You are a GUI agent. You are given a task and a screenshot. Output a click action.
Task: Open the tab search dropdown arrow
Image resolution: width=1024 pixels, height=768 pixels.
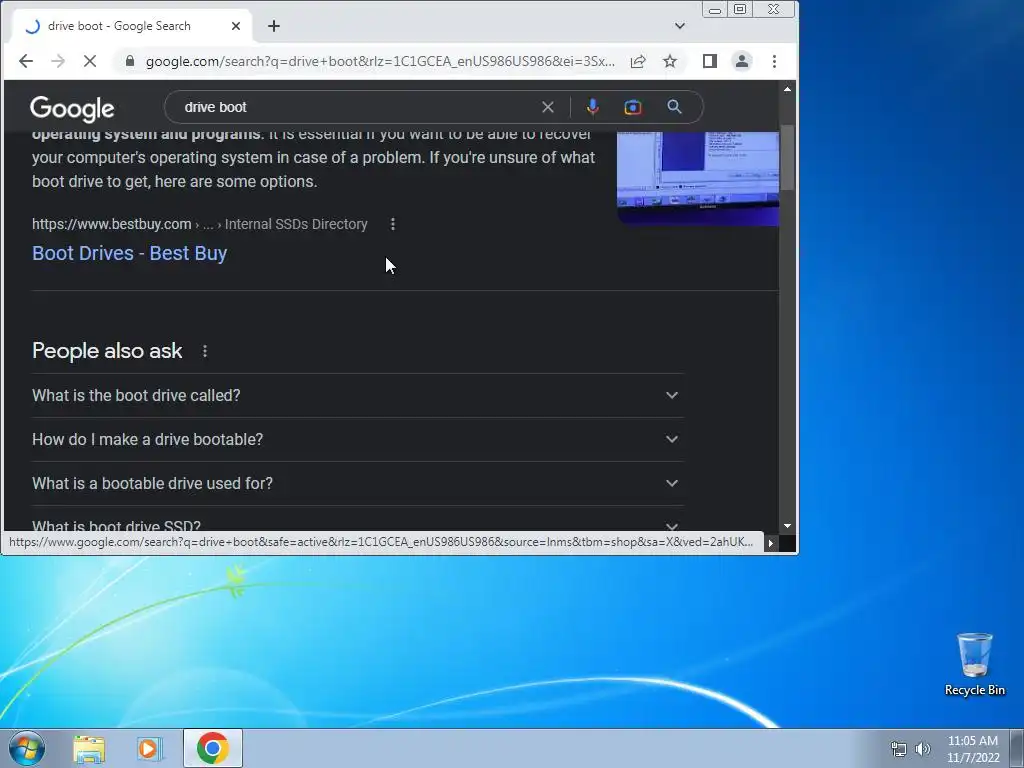tap(680, 26)
